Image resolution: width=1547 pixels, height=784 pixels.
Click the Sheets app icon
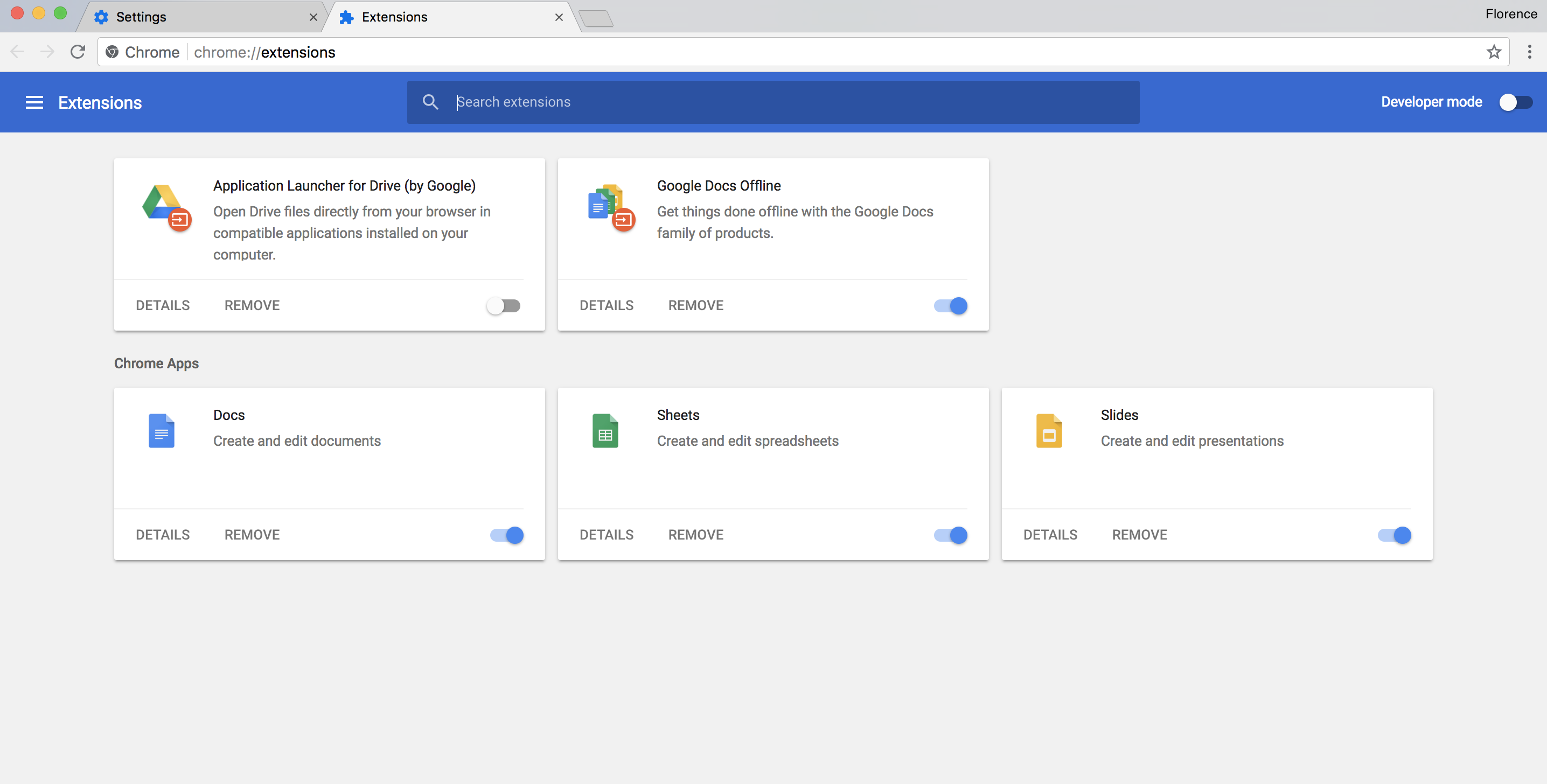(605, 430)
